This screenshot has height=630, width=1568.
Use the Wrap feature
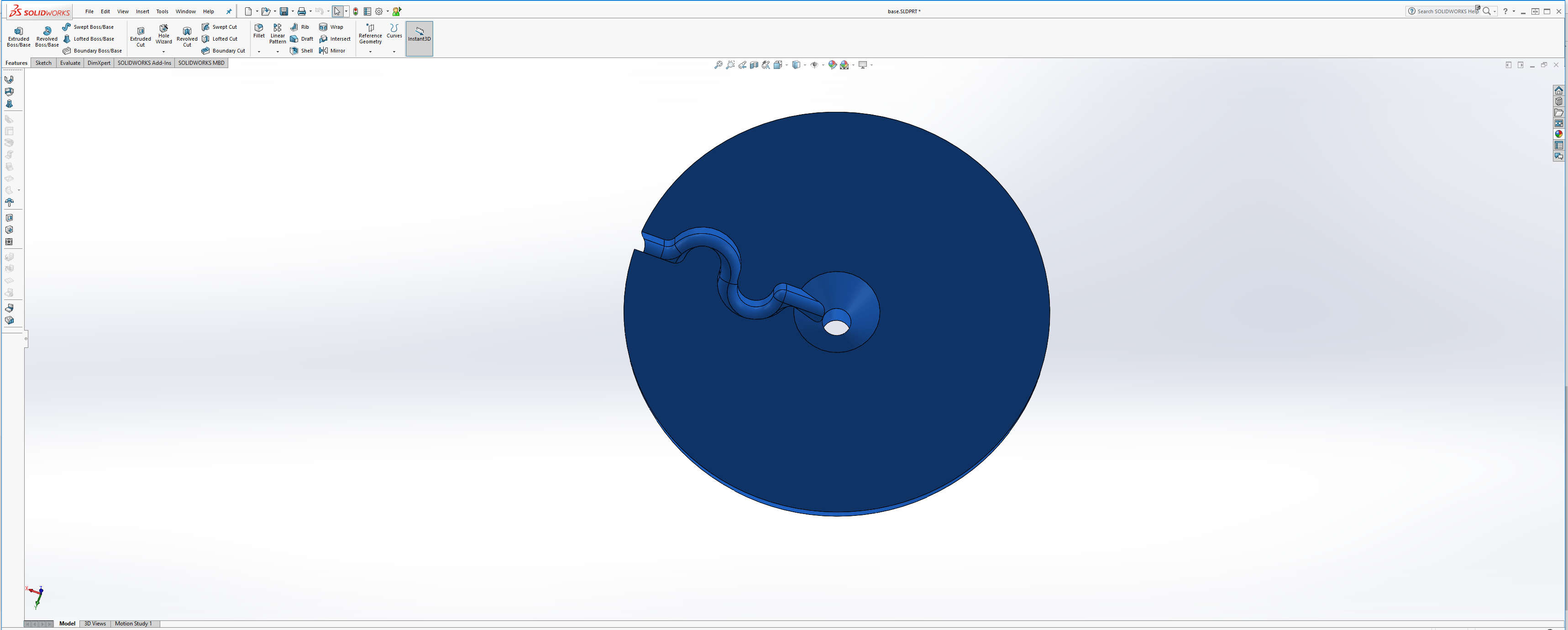[331, 27]
